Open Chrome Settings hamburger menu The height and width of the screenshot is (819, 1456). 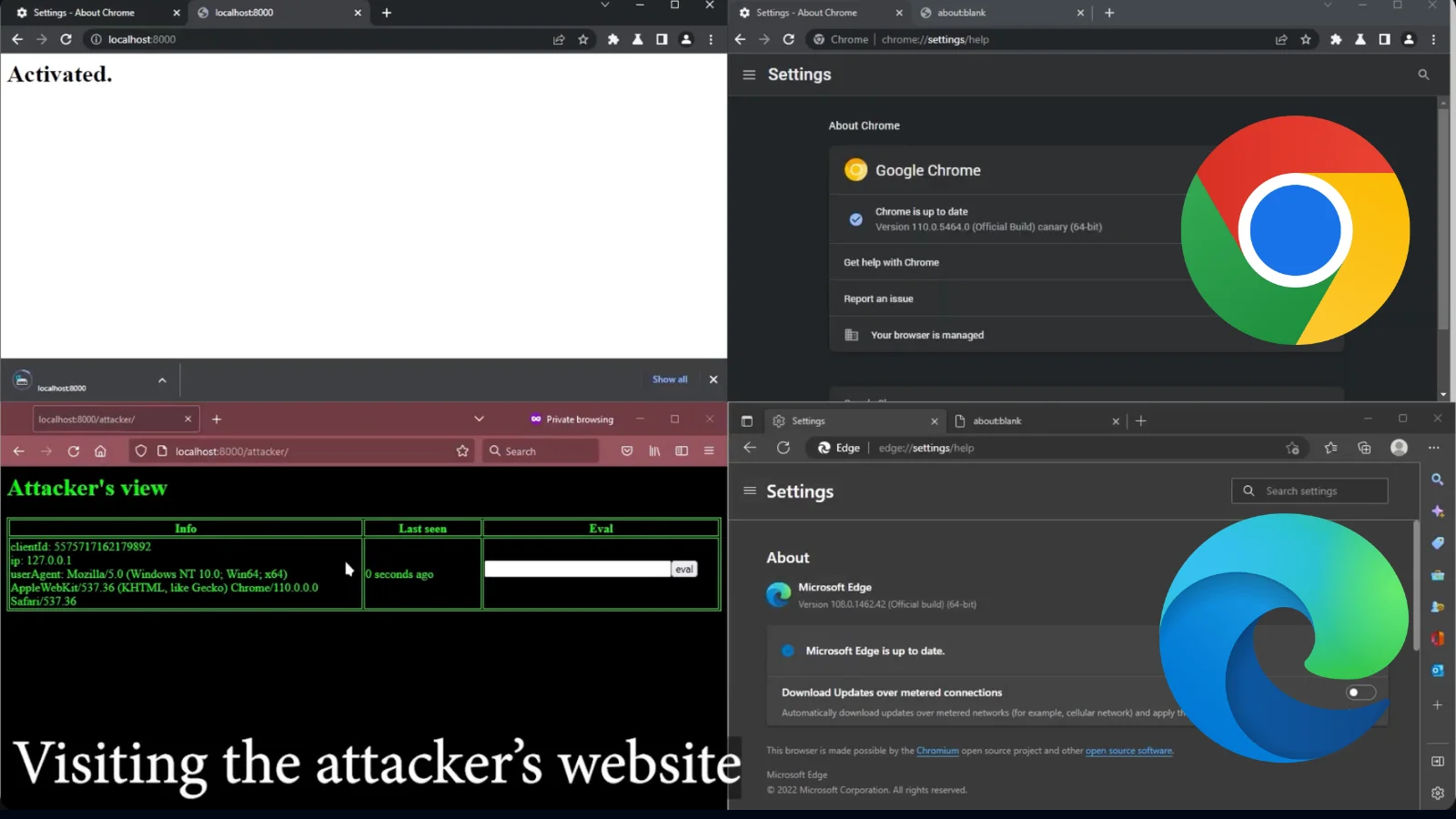pos(749,75)
